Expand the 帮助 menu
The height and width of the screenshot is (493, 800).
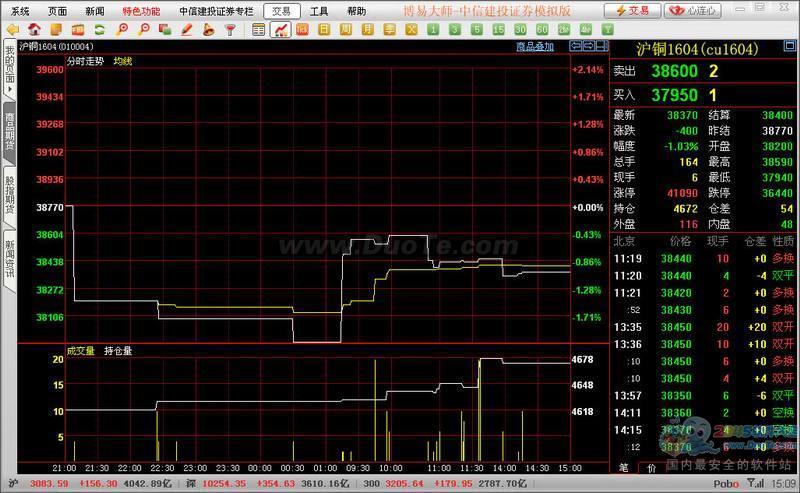click(356, 10)
